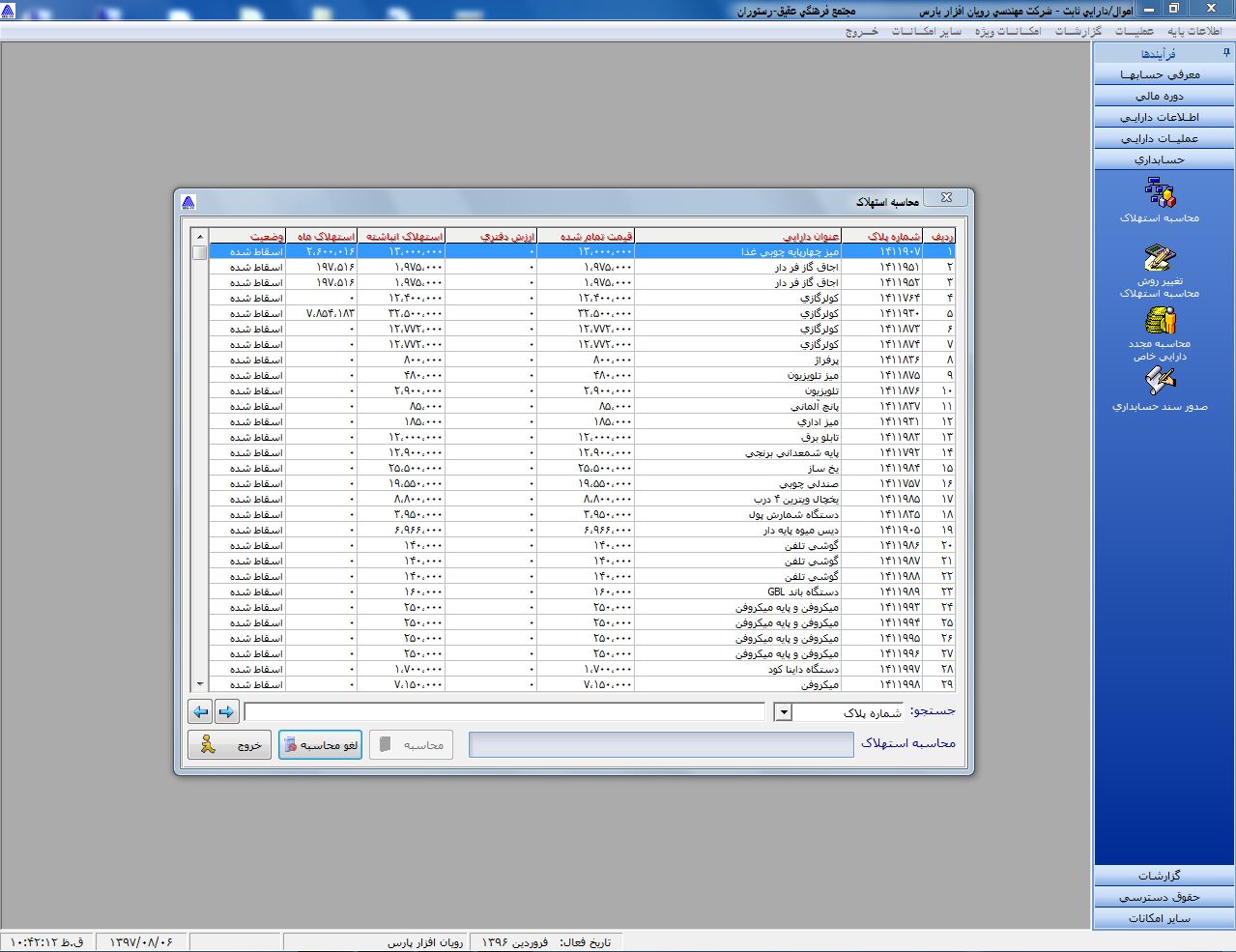Open the جستجو field dropdown arrow
The image size is (1236, 952).
(784, 712)
